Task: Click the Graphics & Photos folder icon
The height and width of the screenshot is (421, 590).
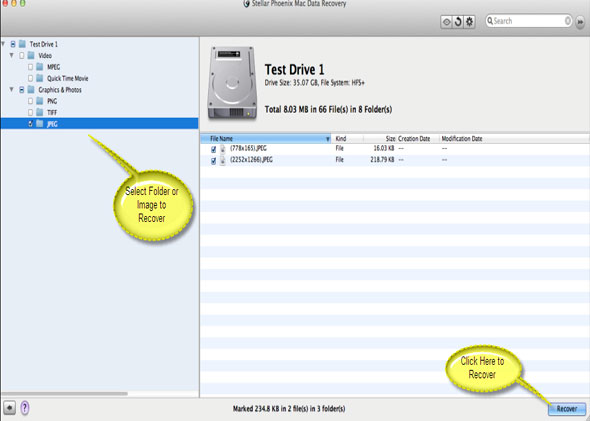Action: (31, 90)
